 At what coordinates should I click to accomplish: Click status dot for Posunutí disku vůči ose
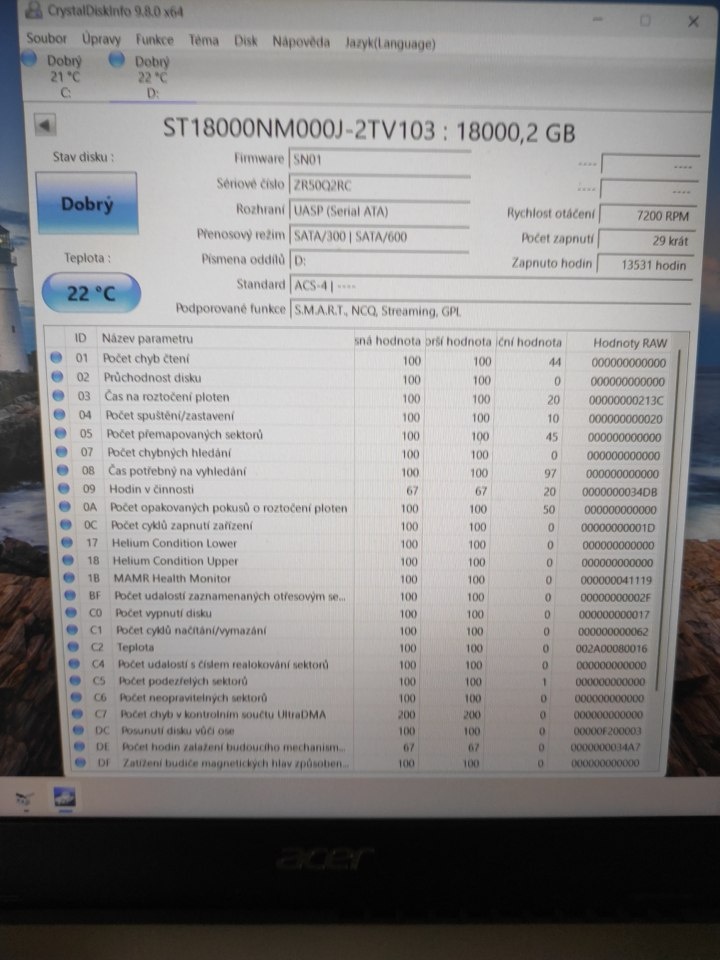(x=78, y=730)
